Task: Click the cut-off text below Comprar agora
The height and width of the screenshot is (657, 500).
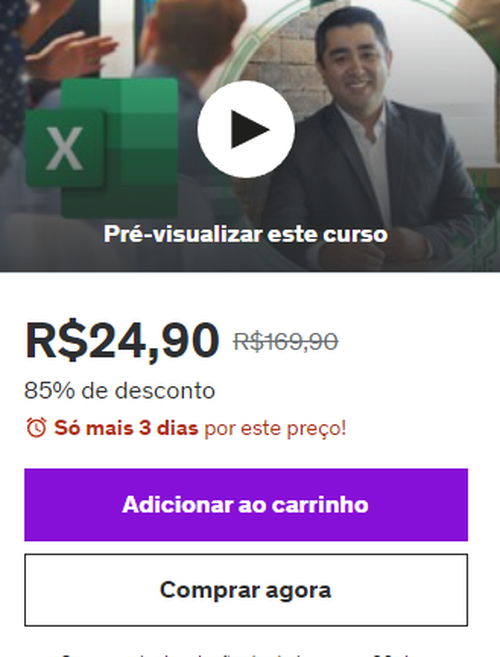Action: click(x=246, y=654)
